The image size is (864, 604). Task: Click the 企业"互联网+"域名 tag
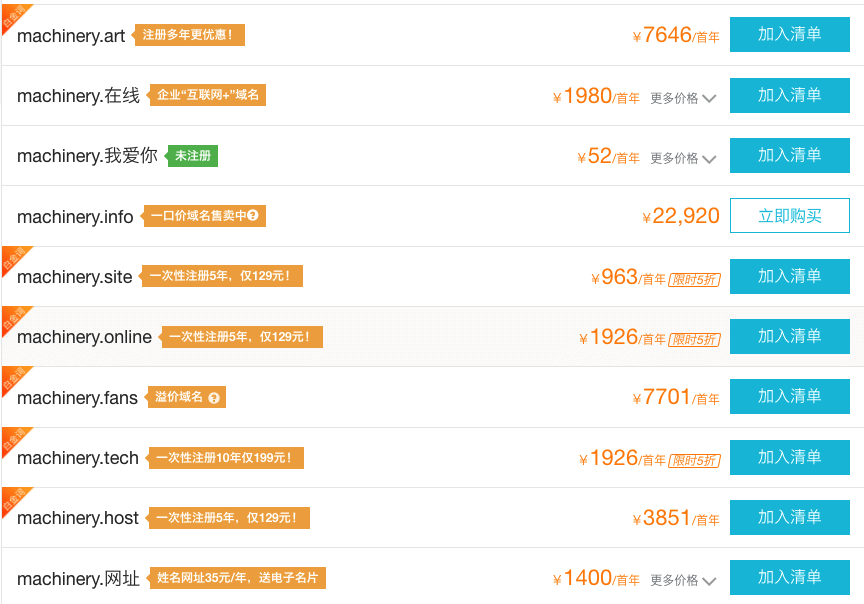(208, 95)
